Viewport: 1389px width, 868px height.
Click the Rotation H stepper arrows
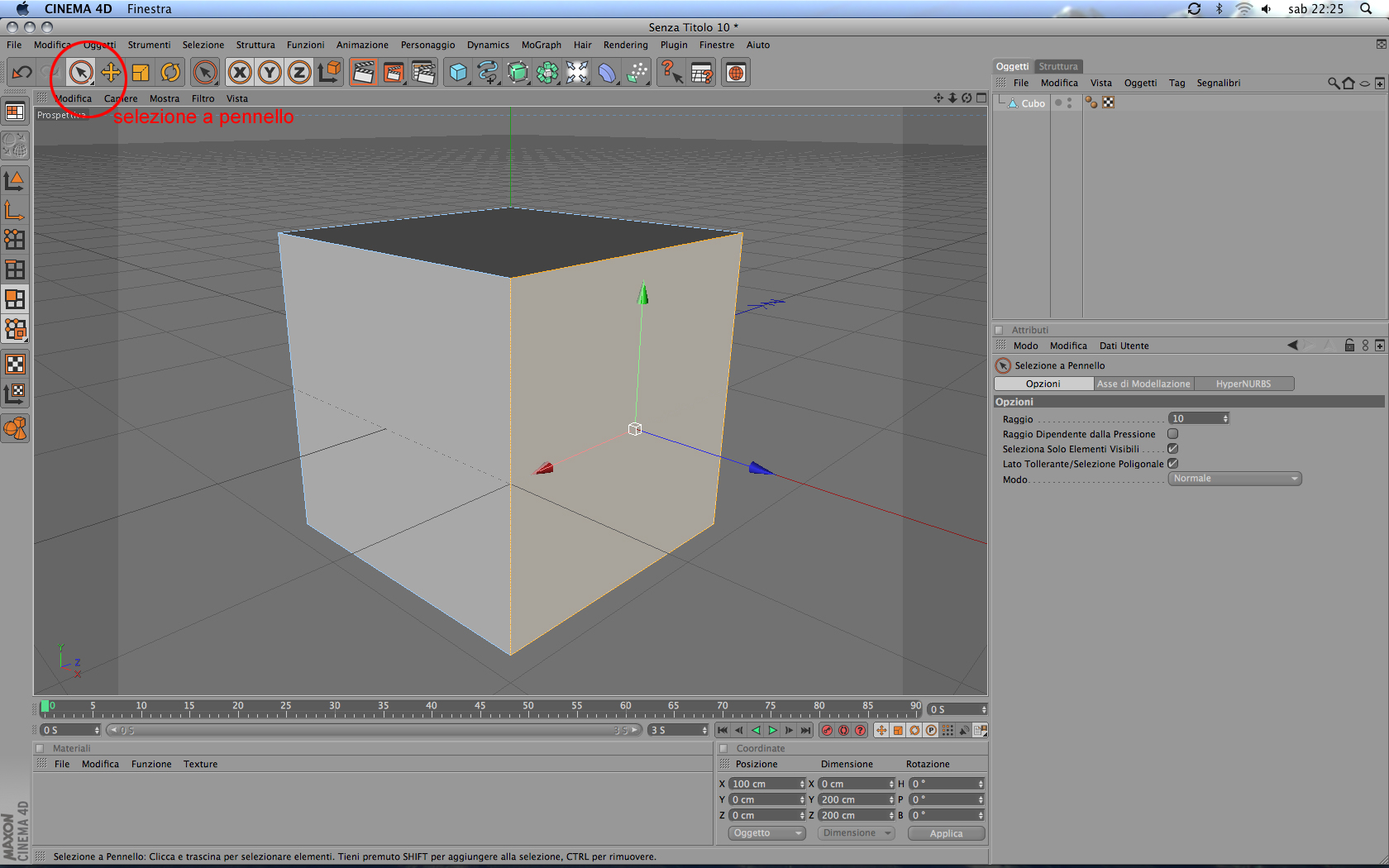click(981, 784)
